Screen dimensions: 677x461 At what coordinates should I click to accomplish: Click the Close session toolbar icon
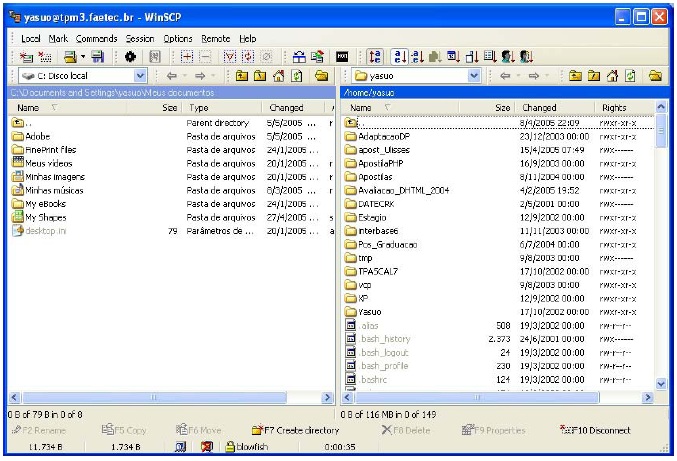coord(44,57)
